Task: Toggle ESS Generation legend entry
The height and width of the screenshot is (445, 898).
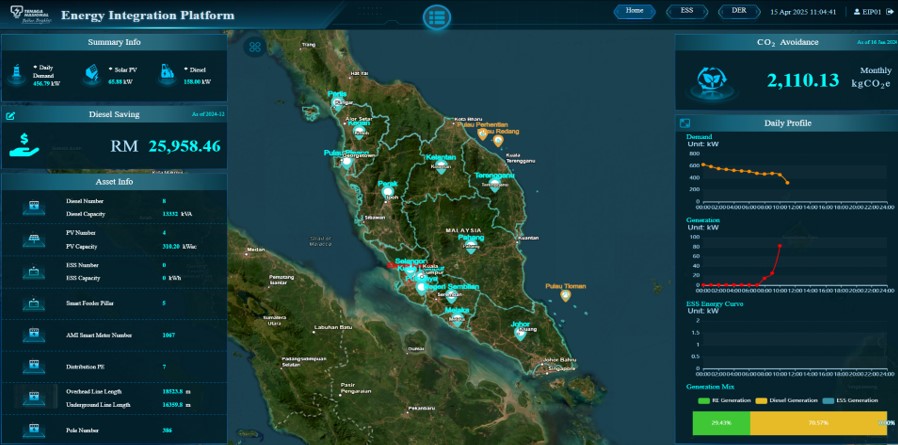Action: 852,400
